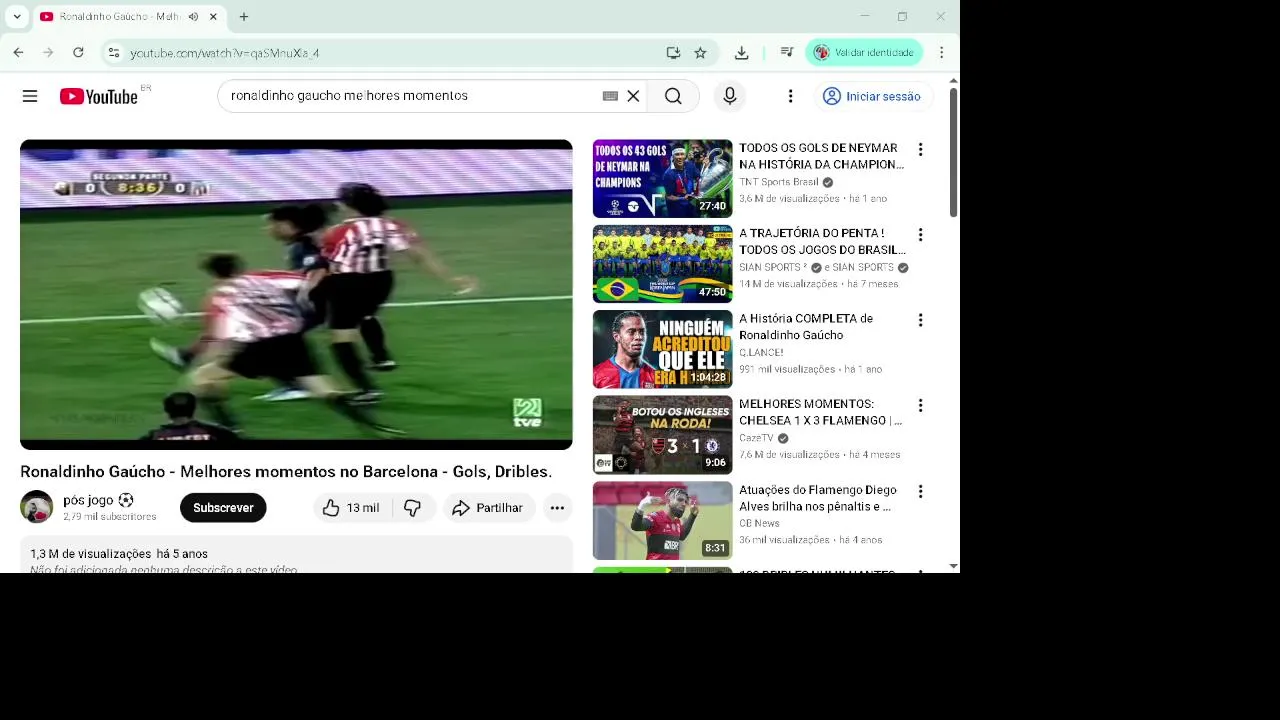This screenshot has width=1280, height=720.
Task: Open title Atuações do Flamengo Diego Alves
Action: pyautogui.click(x=818, y=498)
